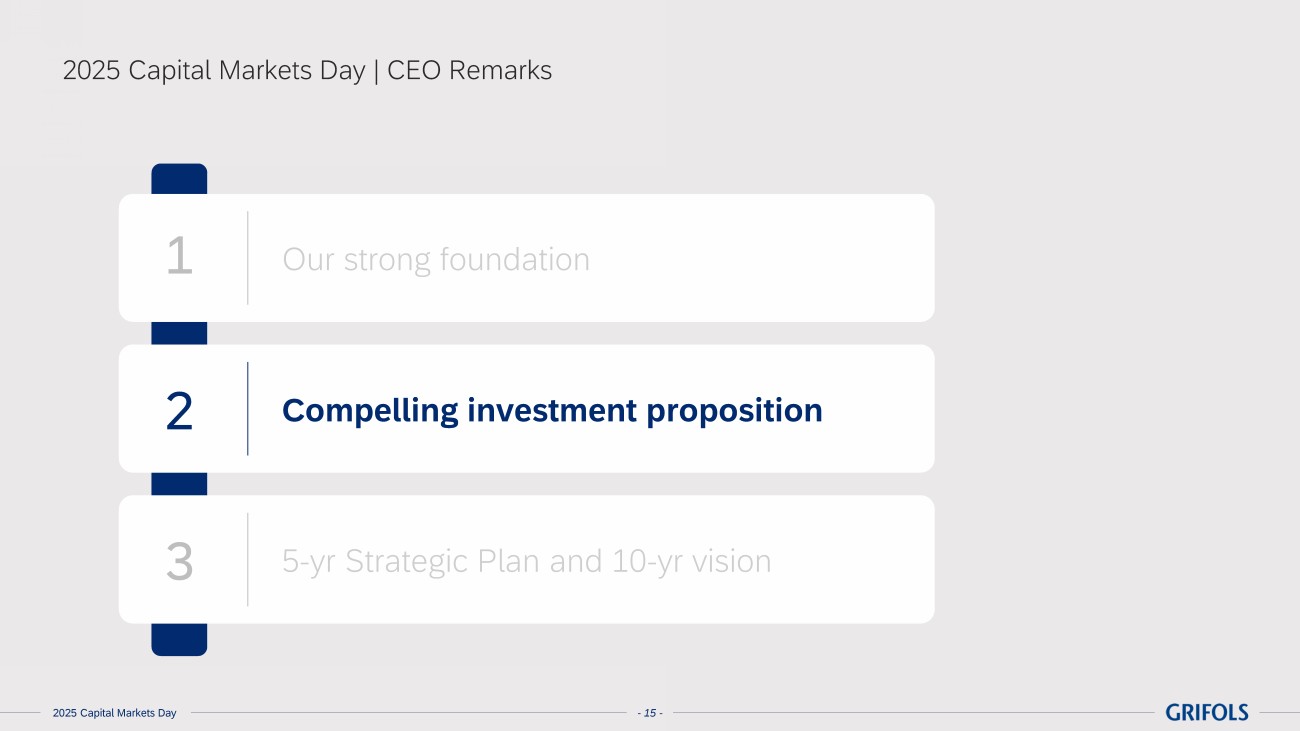Click the 'CEO Remarks' text in the title
Screen dimensions: 1300x731
click(469, 71)
